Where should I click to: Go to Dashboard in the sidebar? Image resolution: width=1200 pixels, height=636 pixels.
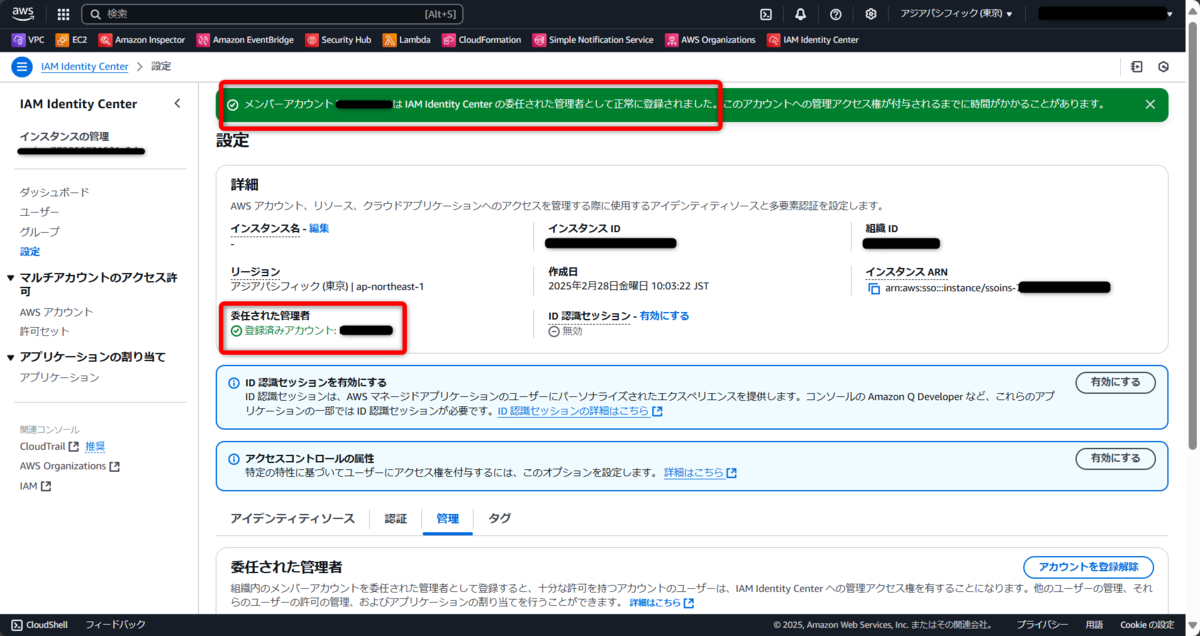(54, 192)
